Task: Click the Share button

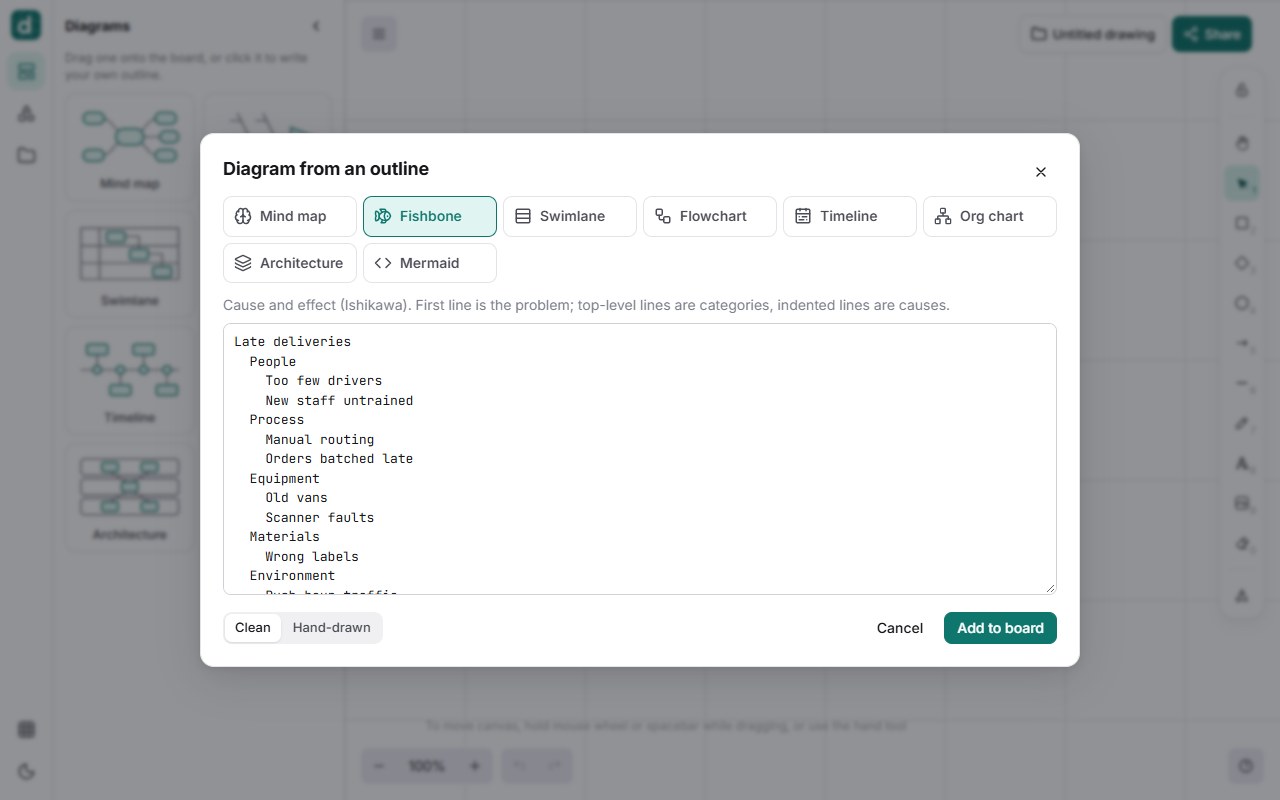Action: point(1212,34)
